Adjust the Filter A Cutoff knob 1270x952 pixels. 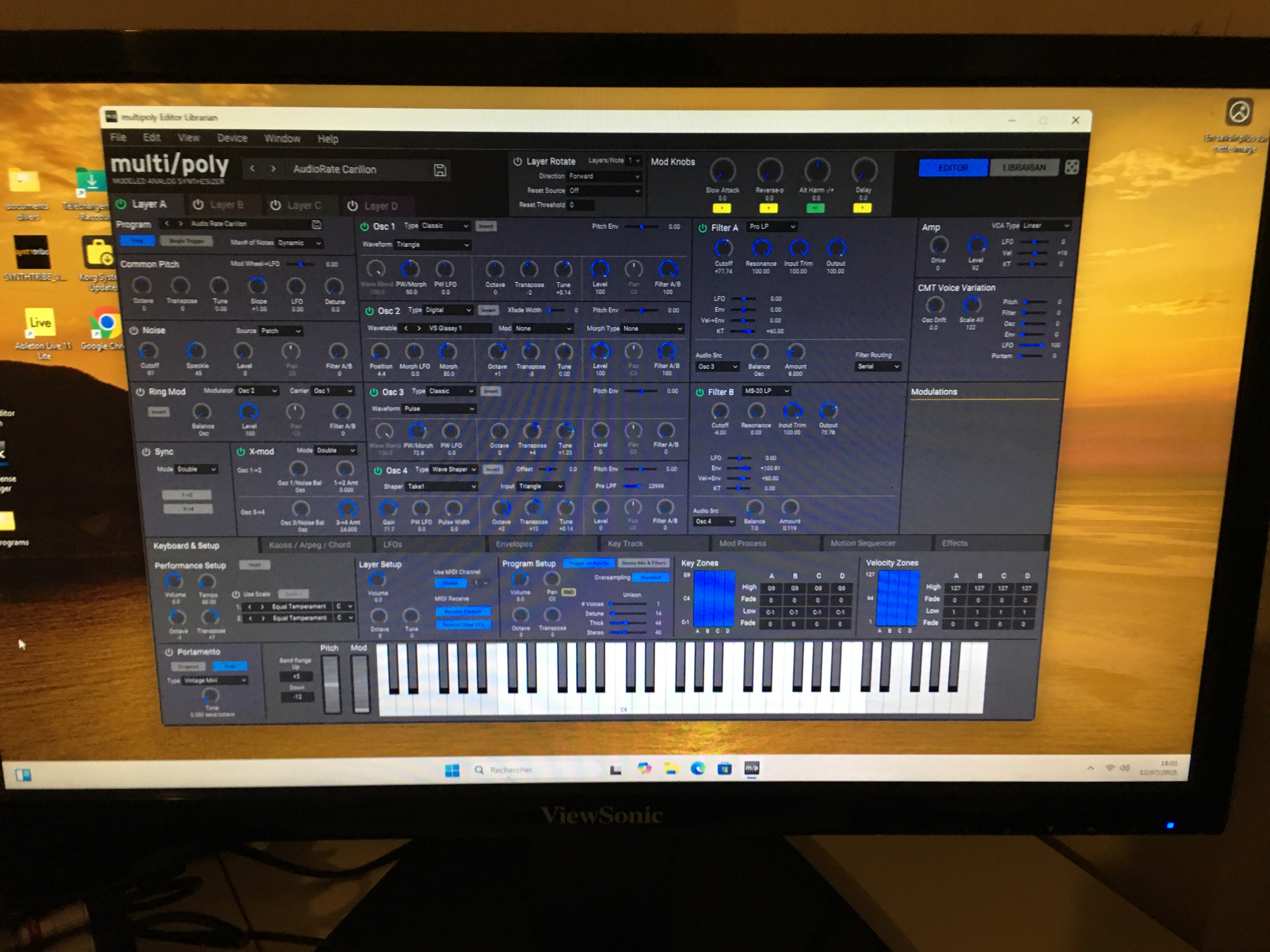click(x=724, y=248)
